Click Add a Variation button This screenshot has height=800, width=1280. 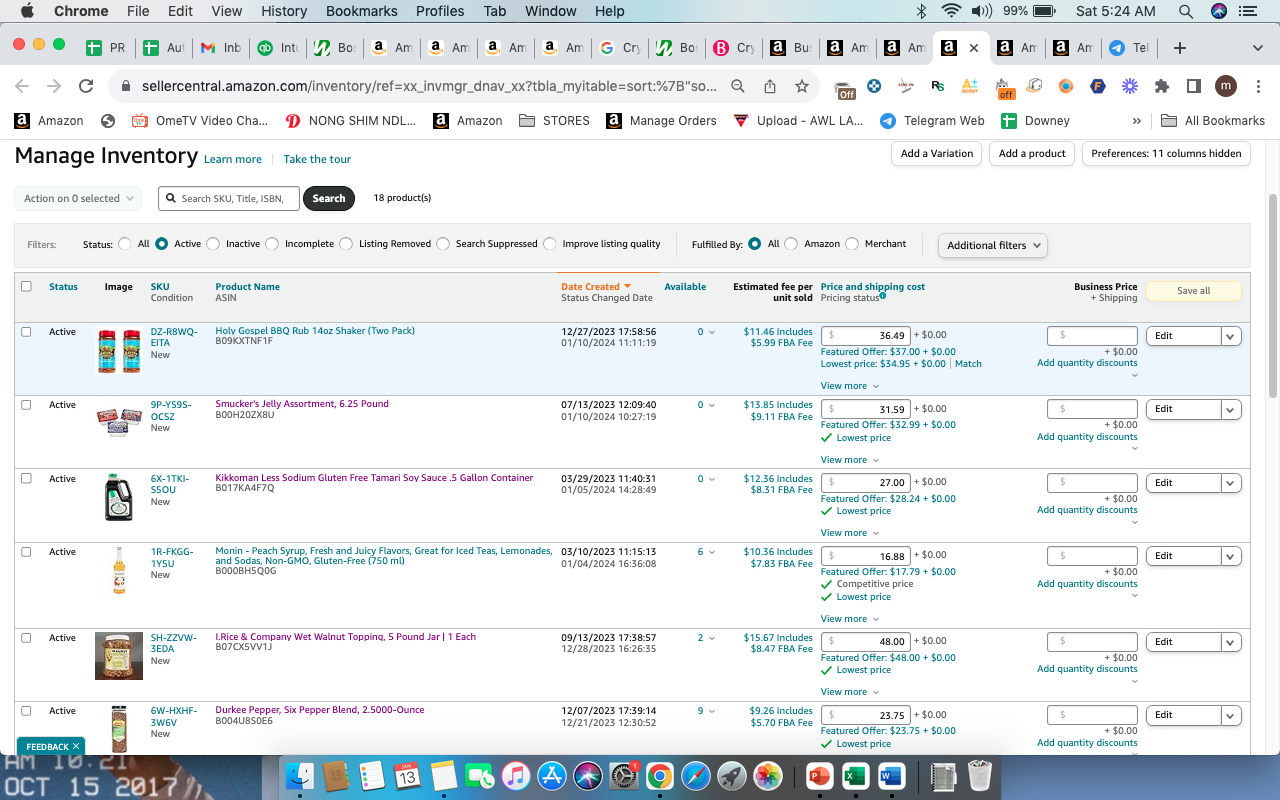[x=937, y=153]
